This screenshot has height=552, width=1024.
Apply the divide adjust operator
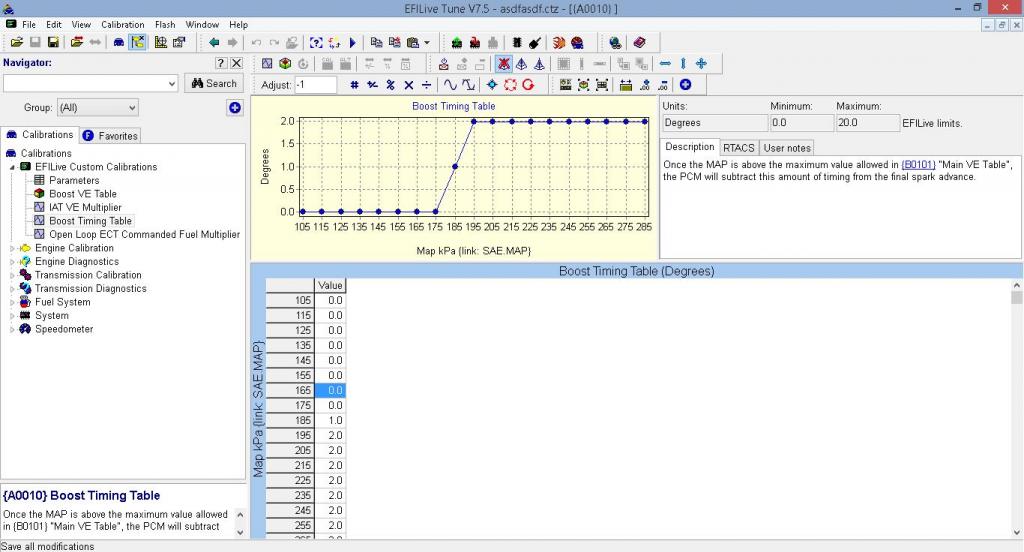(426, 85)
